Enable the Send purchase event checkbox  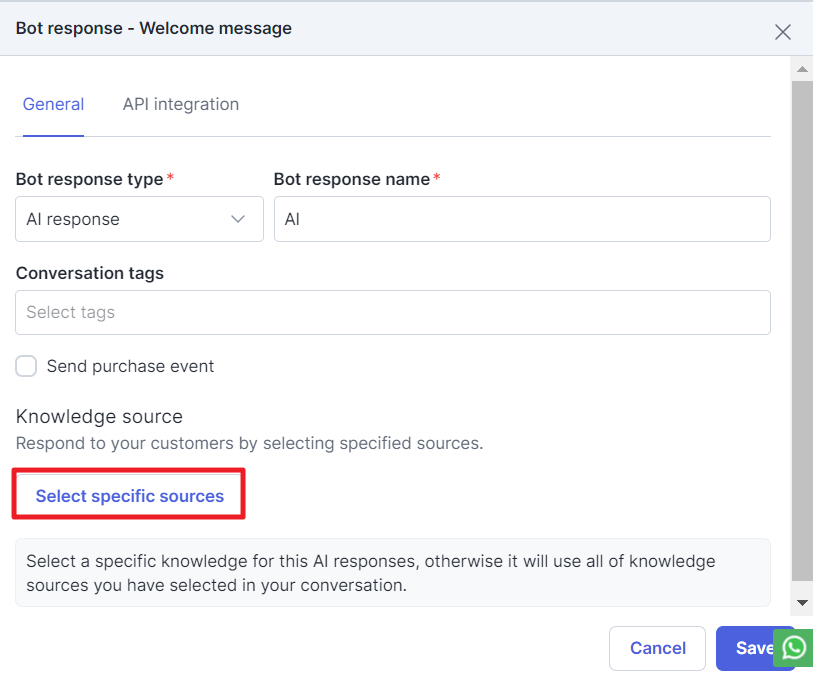[x=26, y=366]
